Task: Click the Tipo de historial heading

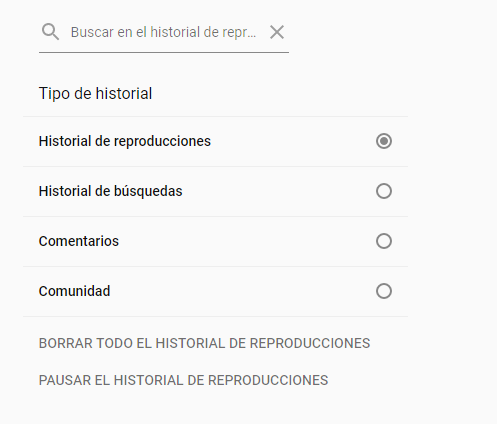Action: pos(95,93)
